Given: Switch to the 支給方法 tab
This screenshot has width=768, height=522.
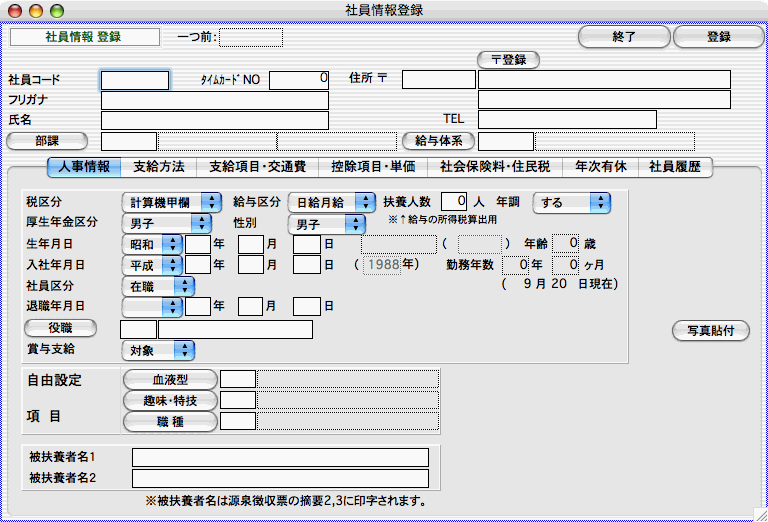Looking at the screenshot, I should [157, 167].
